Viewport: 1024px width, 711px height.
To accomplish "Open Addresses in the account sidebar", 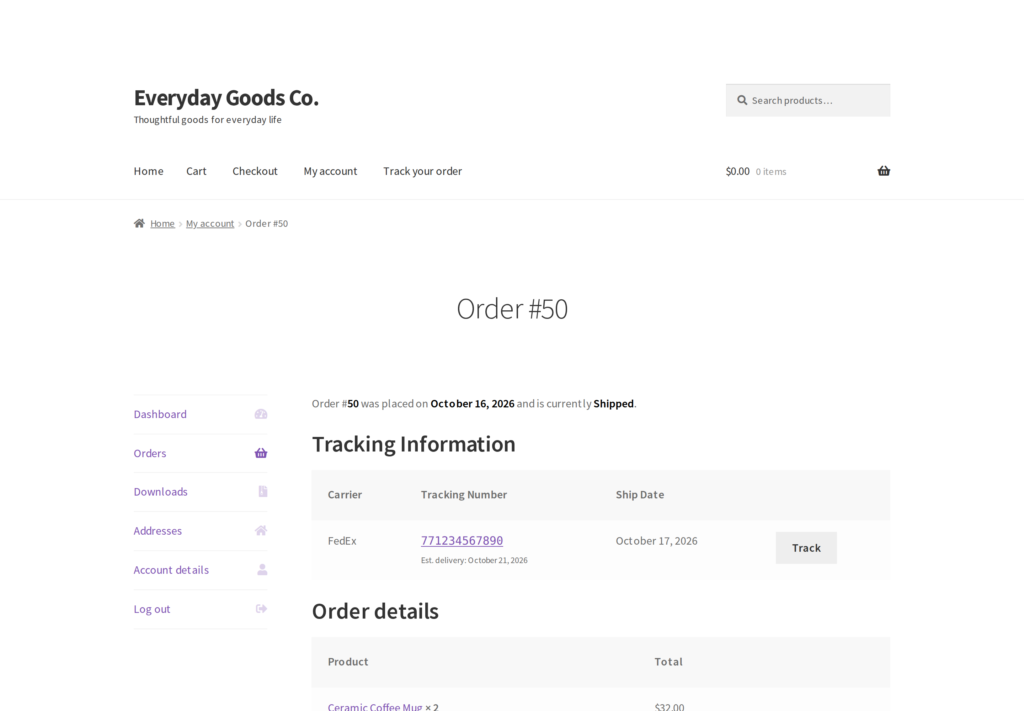I will [x=157, y=531].
